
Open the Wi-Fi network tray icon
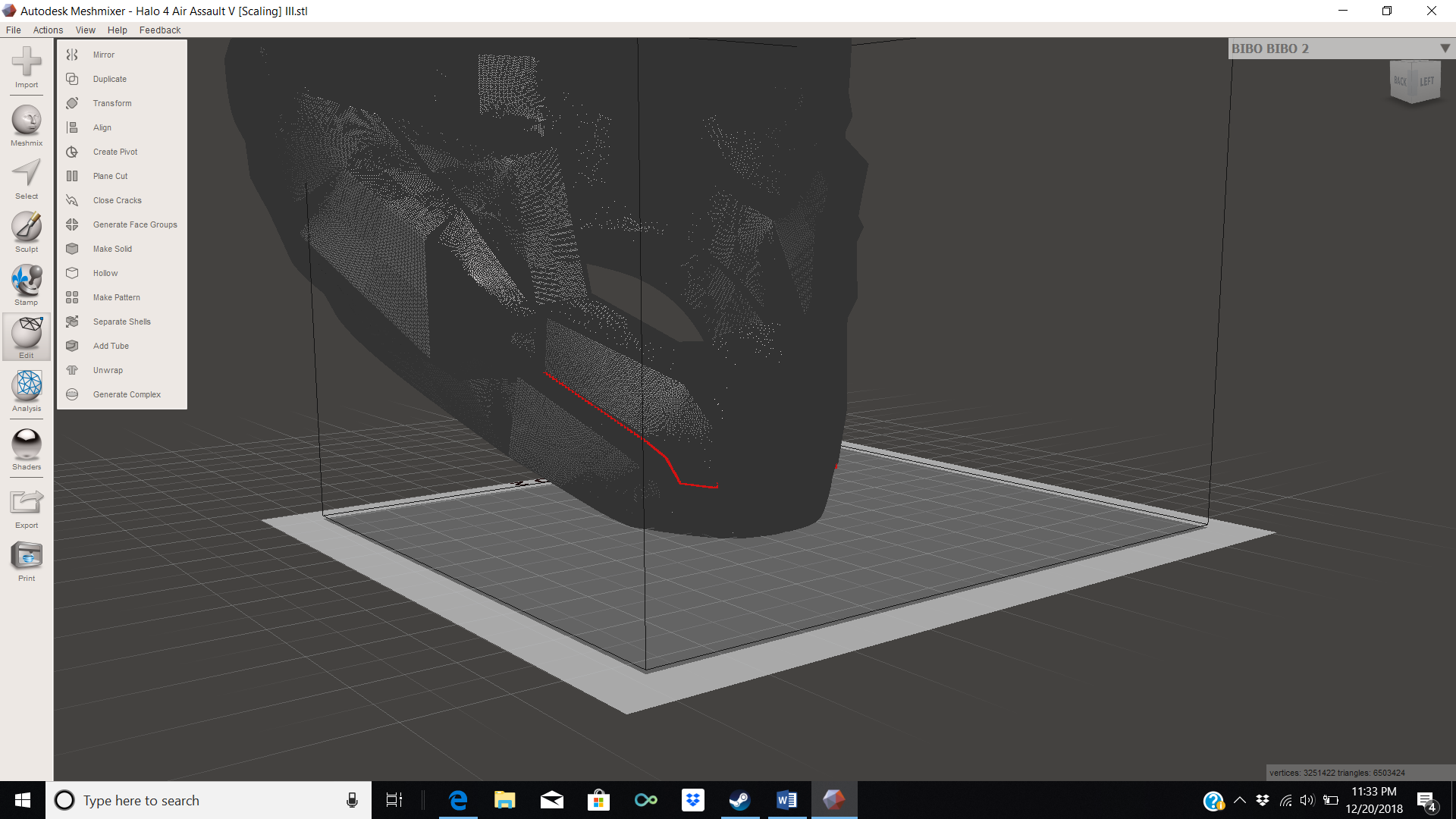[x=1285, y=800]
